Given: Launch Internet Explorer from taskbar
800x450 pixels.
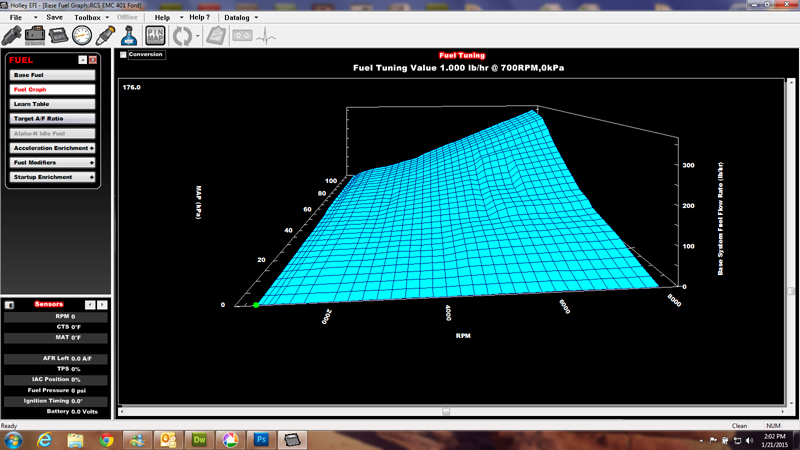Looking at the screenshot, I should [45, 440].
